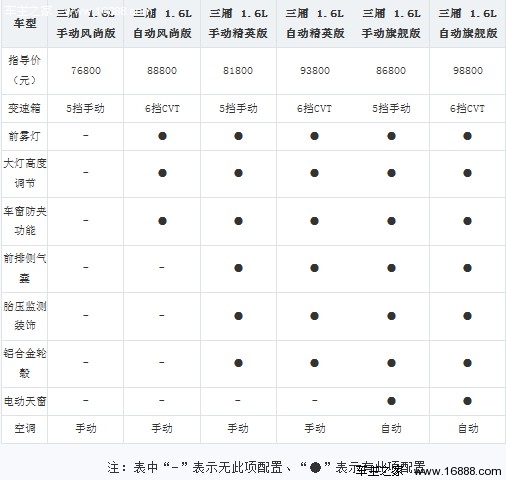Click the 前雾灯 dash for 手动风尚版

[86, 135]
